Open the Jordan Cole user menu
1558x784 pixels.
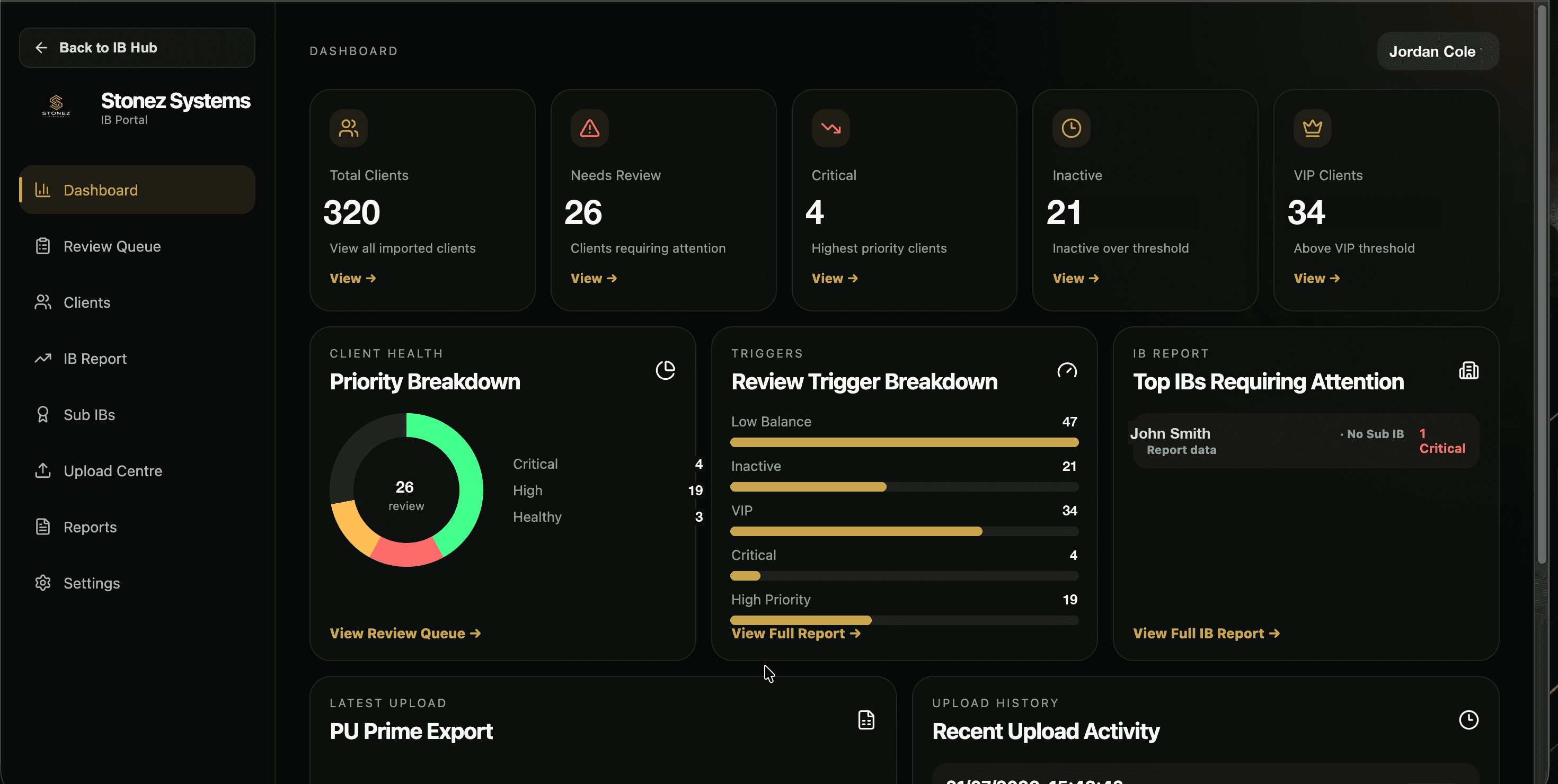[x=1437, y=51]
